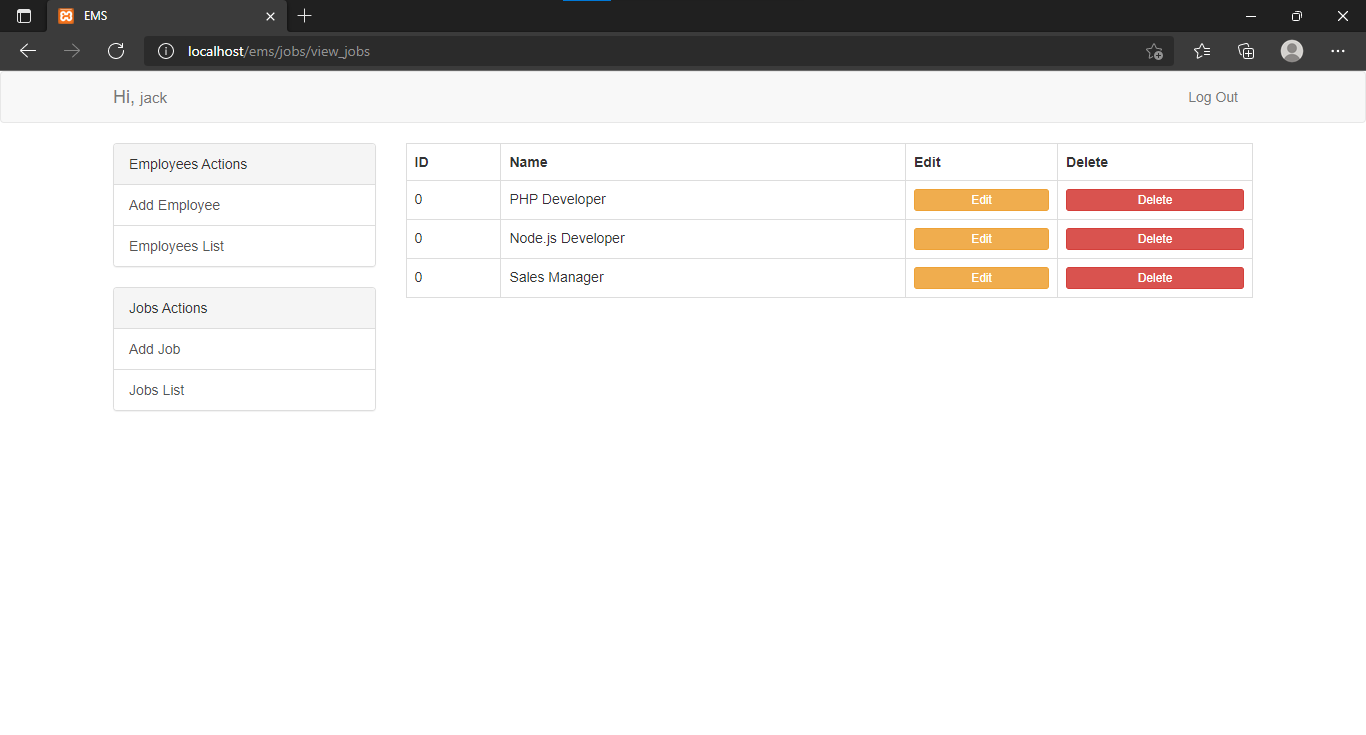Viewport: 1366px width, 735px height.
Task: Edit the Node.js Developer job
Action: [x=981, y=238]
